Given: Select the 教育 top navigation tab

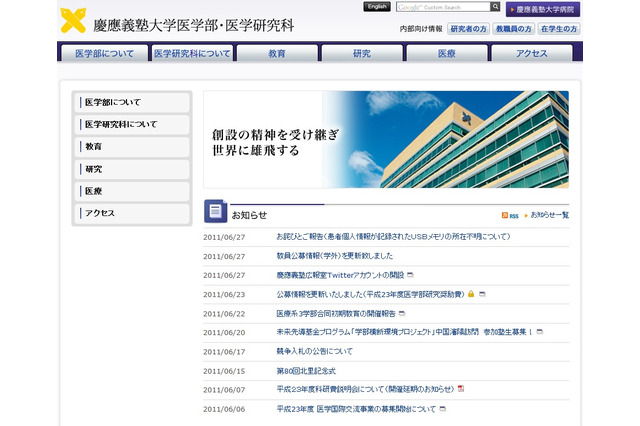Looking at the screenshot, I should [277, 53].
